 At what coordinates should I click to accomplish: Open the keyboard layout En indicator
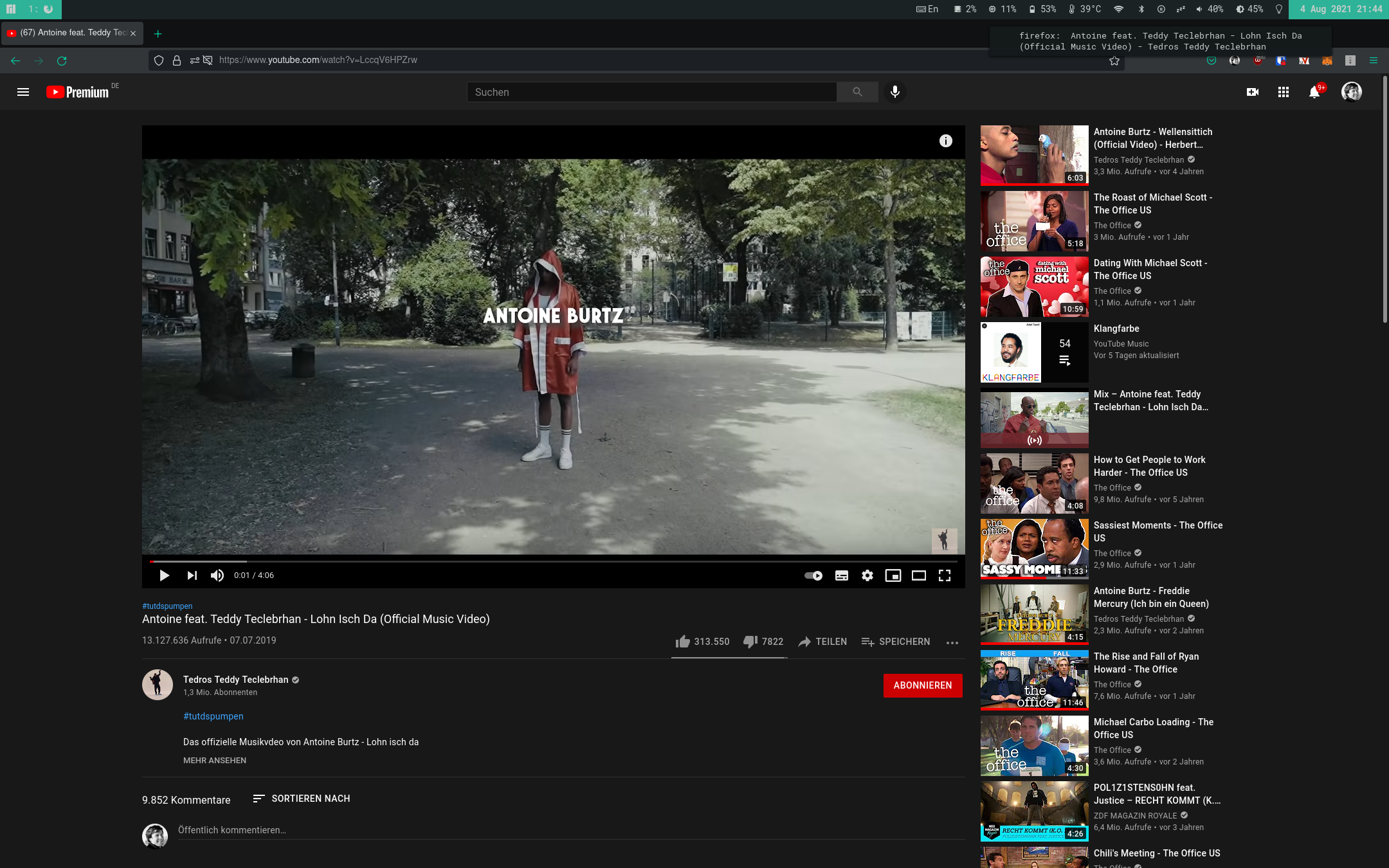pyautogui.click(x=927, y=9)
